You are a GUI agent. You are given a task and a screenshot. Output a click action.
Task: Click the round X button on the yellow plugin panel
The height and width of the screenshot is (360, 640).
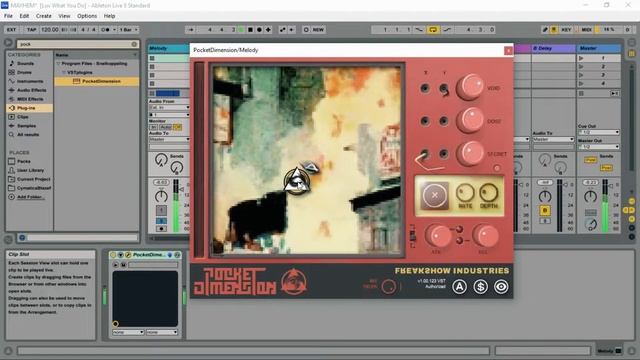435,196
